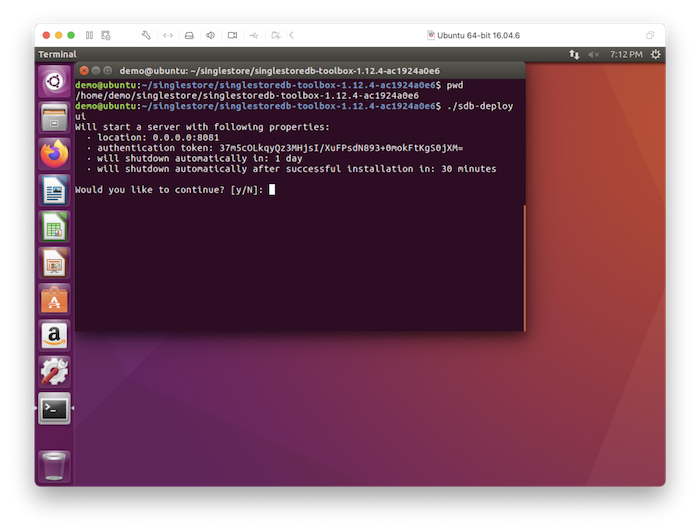Enter single window mode icon
This screenshot has width=700, height=532.
pos(650,35)
